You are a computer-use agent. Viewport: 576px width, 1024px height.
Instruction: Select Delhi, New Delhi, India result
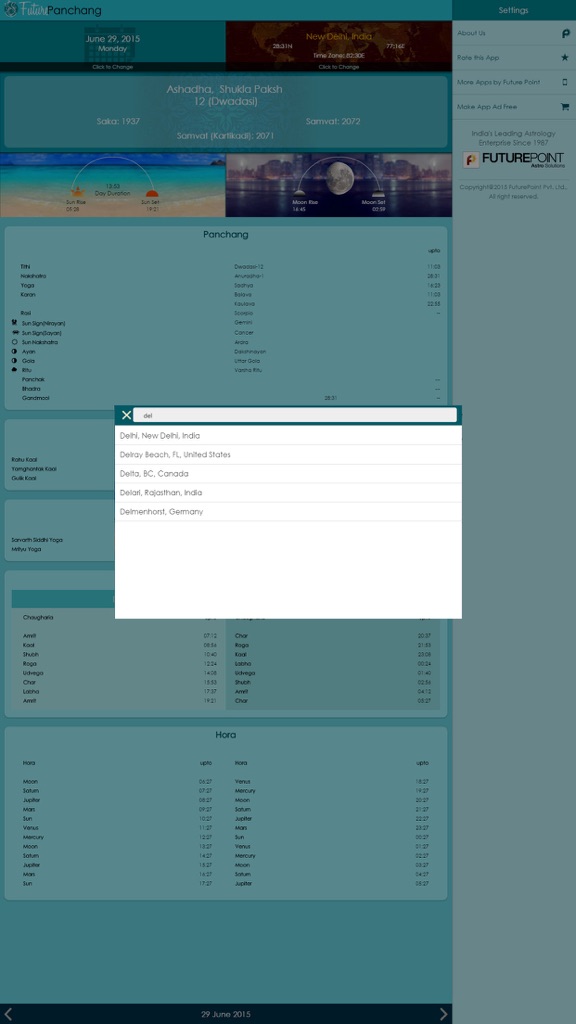pyautogui.click(x=288, y=436)
